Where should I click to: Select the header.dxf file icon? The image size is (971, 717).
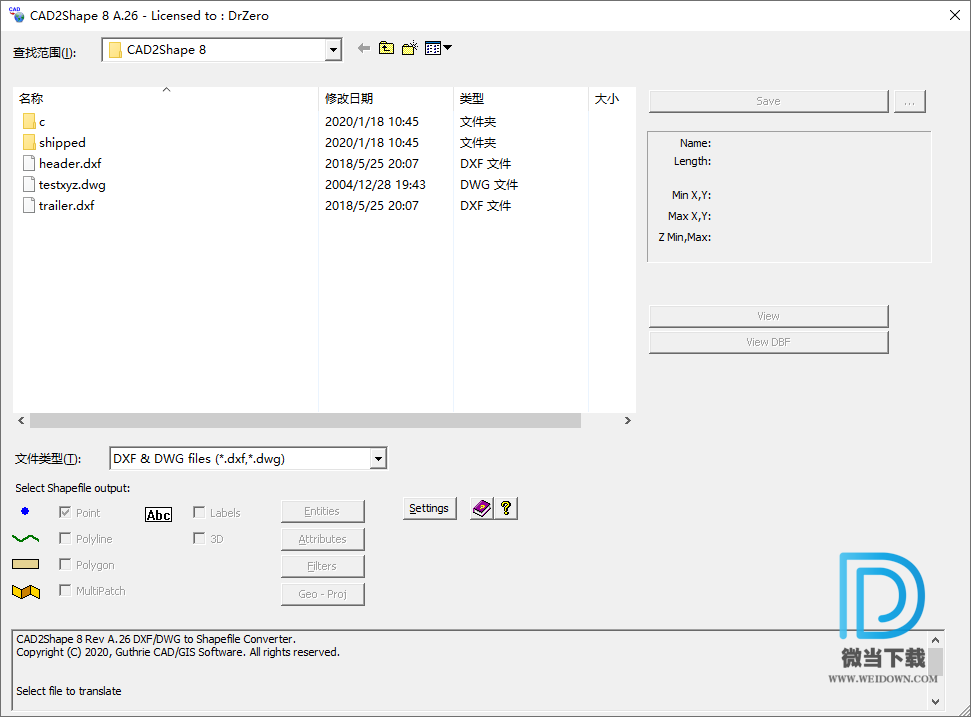pyautogui.click(x=28, y=163)
